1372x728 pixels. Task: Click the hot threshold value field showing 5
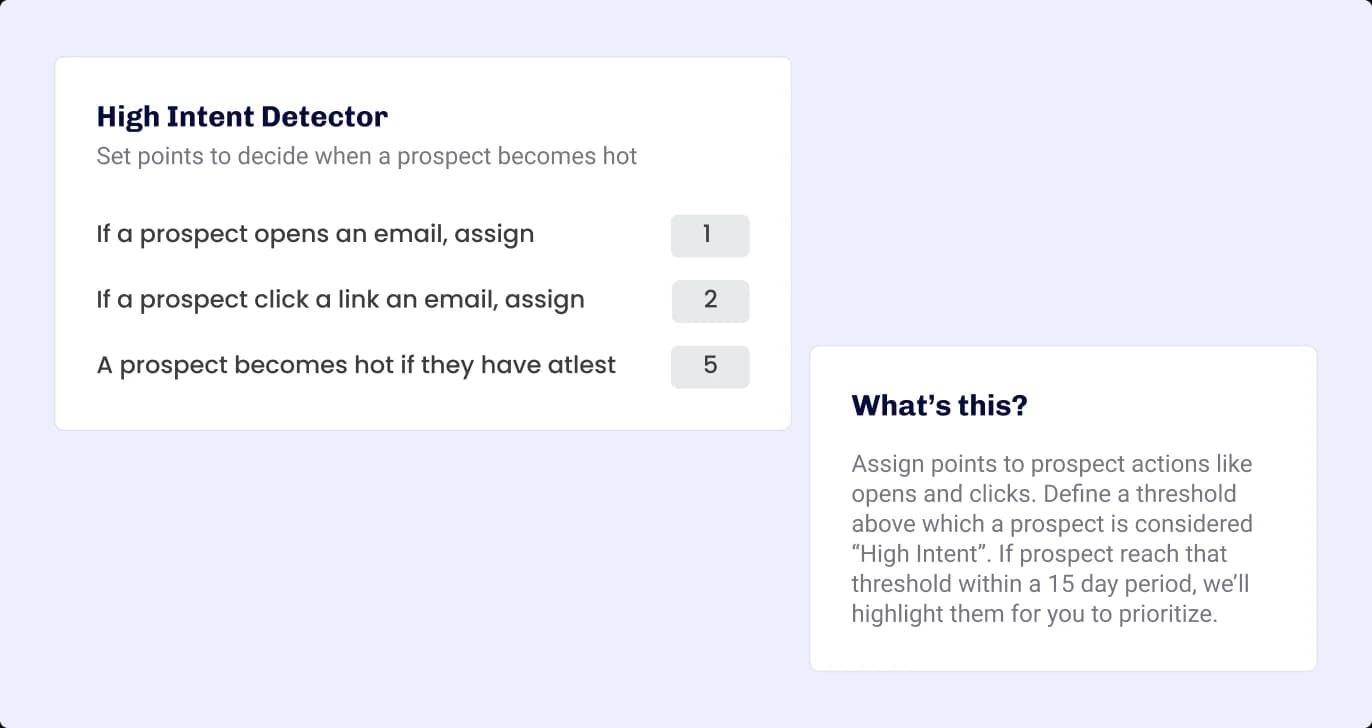pos(710,367)
